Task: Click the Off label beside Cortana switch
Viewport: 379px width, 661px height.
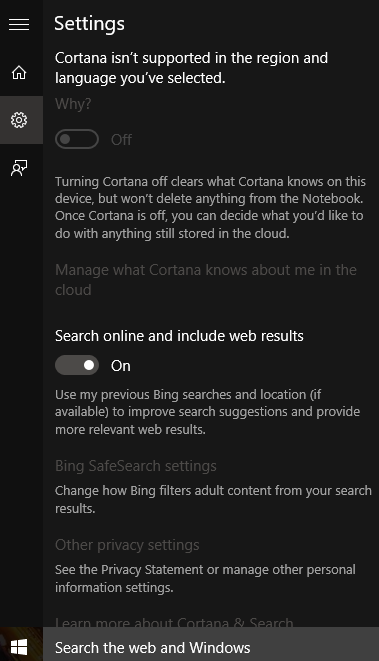Action: (121, 140)
